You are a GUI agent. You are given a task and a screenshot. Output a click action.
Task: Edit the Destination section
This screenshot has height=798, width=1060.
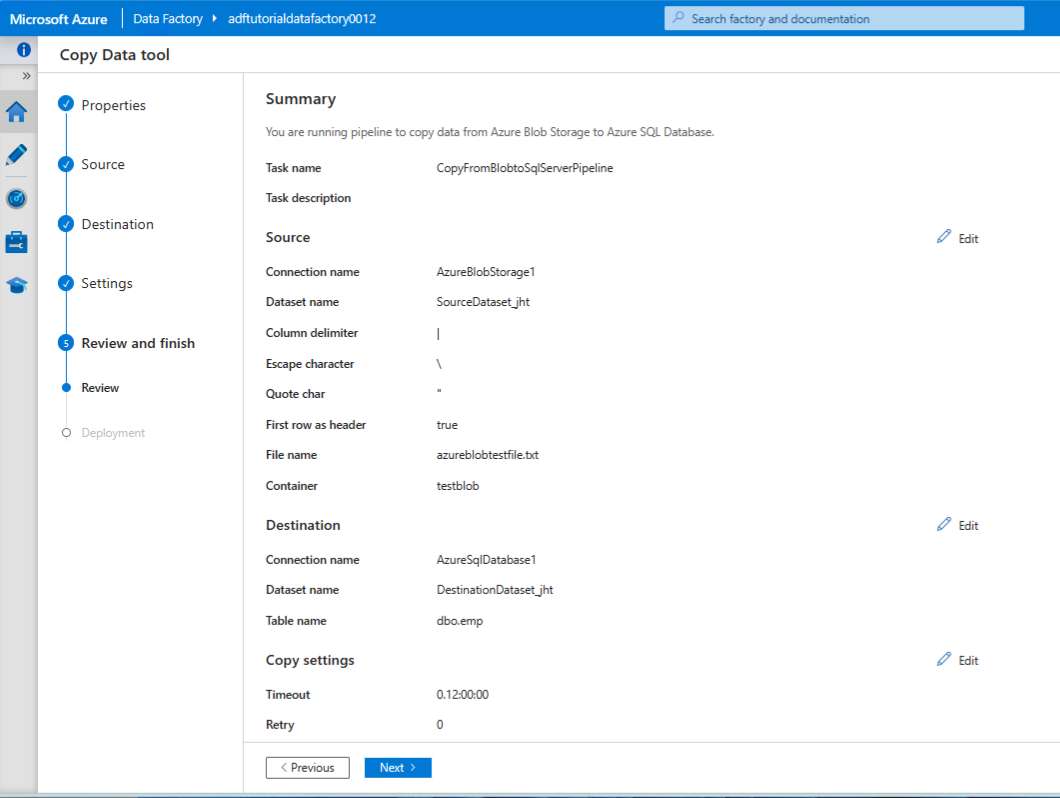(968, 525)
